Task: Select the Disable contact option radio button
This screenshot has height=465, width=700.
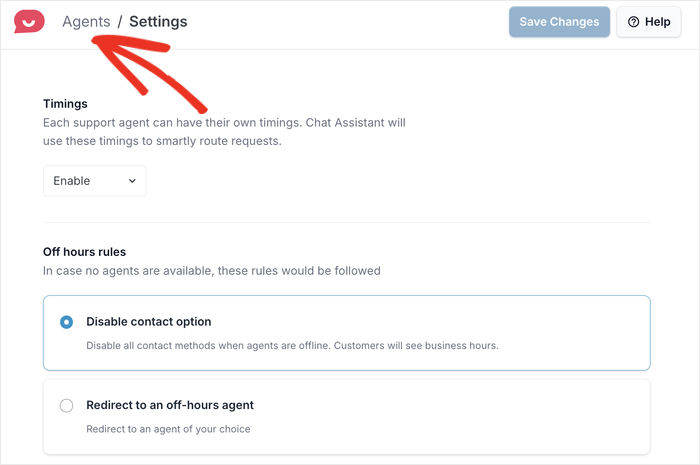Action: (x=67, y=322)
